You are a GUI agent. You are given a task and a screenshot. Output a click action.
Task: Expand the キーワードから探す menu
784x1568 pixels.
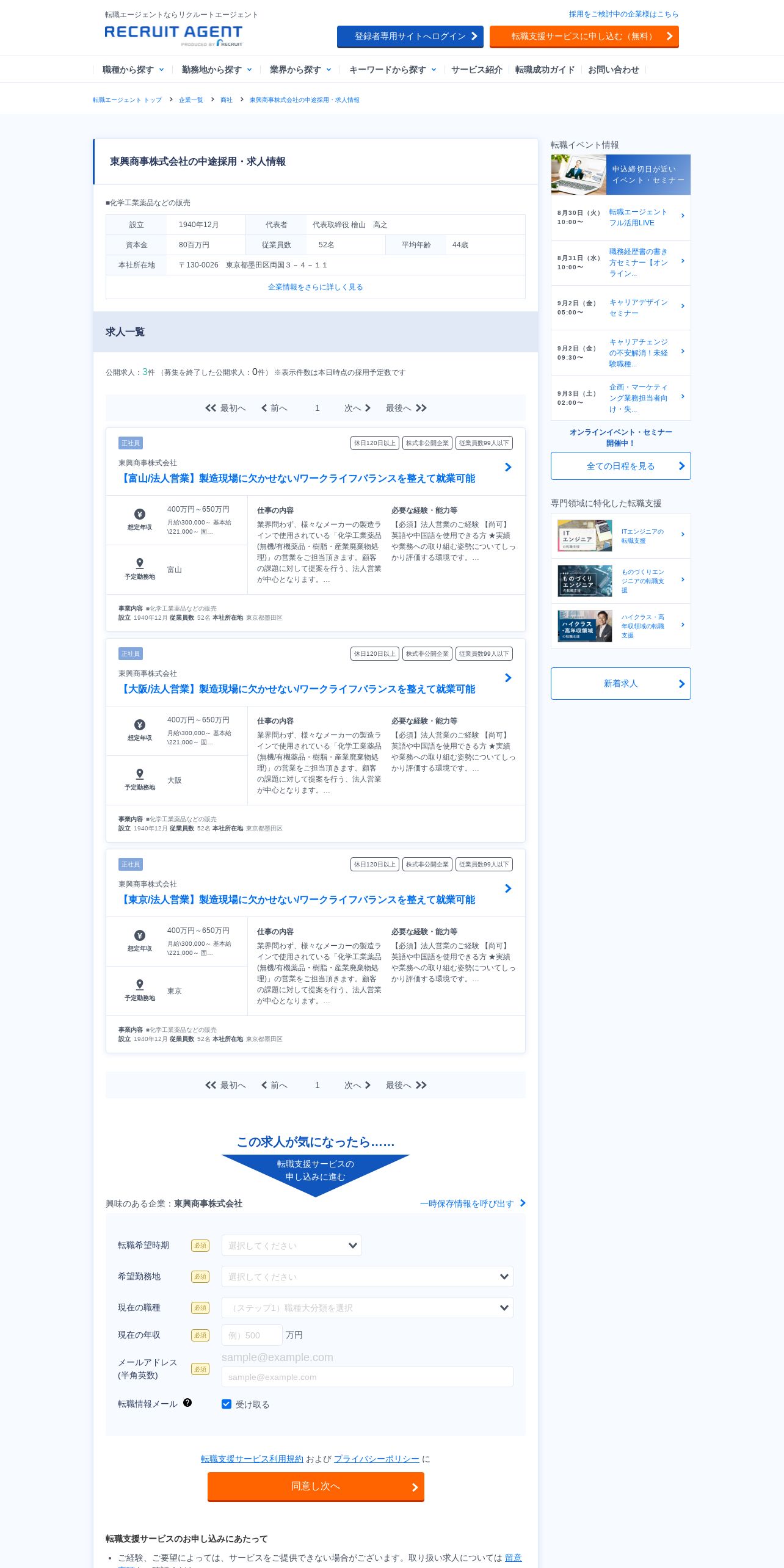[392, 70]
